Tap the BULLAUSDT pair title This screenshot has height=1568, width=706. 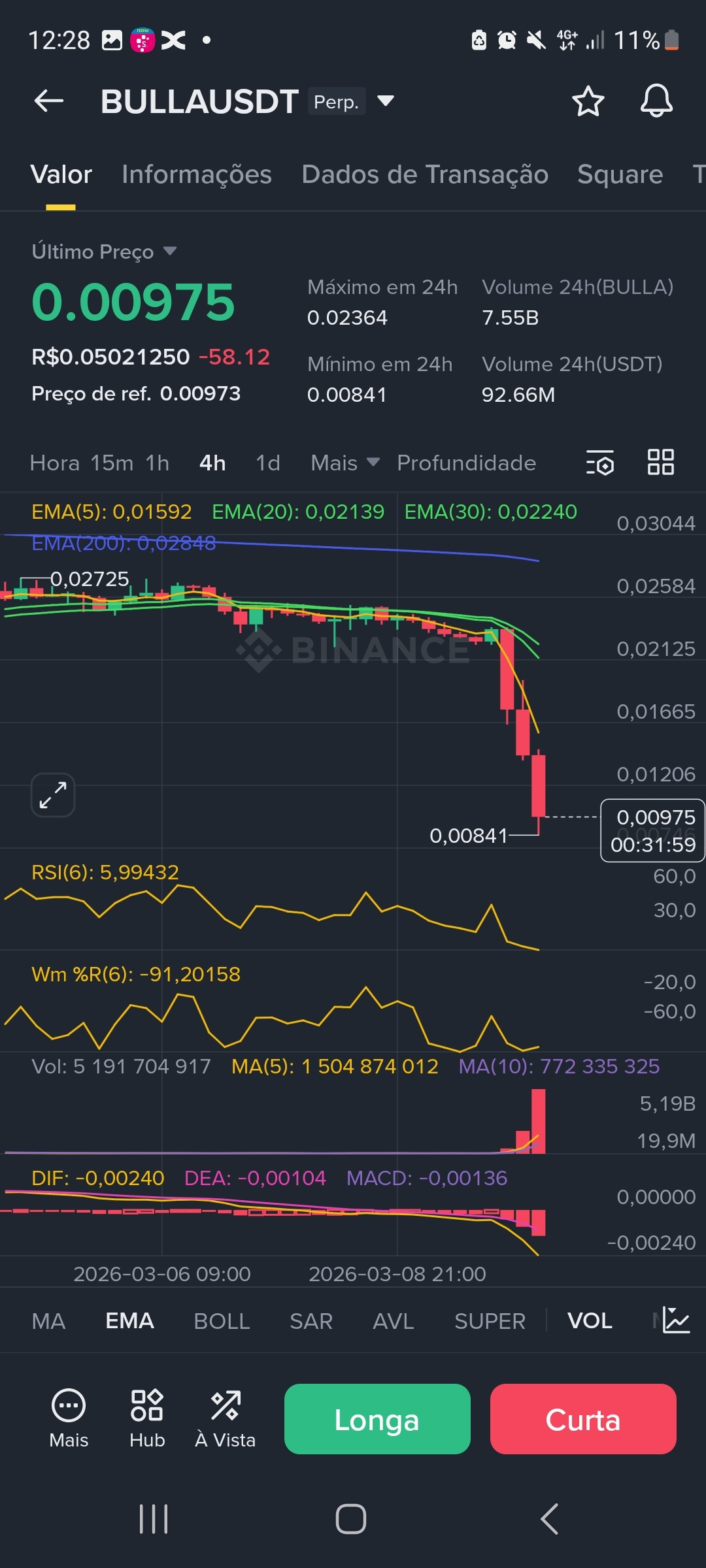coord(199,102)
